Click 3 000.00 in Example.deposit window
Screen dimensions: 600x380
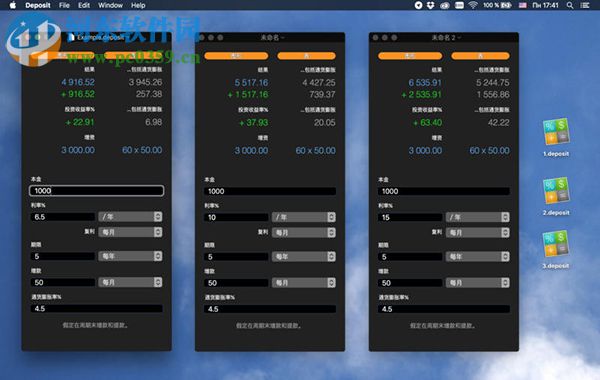click(x=78, y=150)
